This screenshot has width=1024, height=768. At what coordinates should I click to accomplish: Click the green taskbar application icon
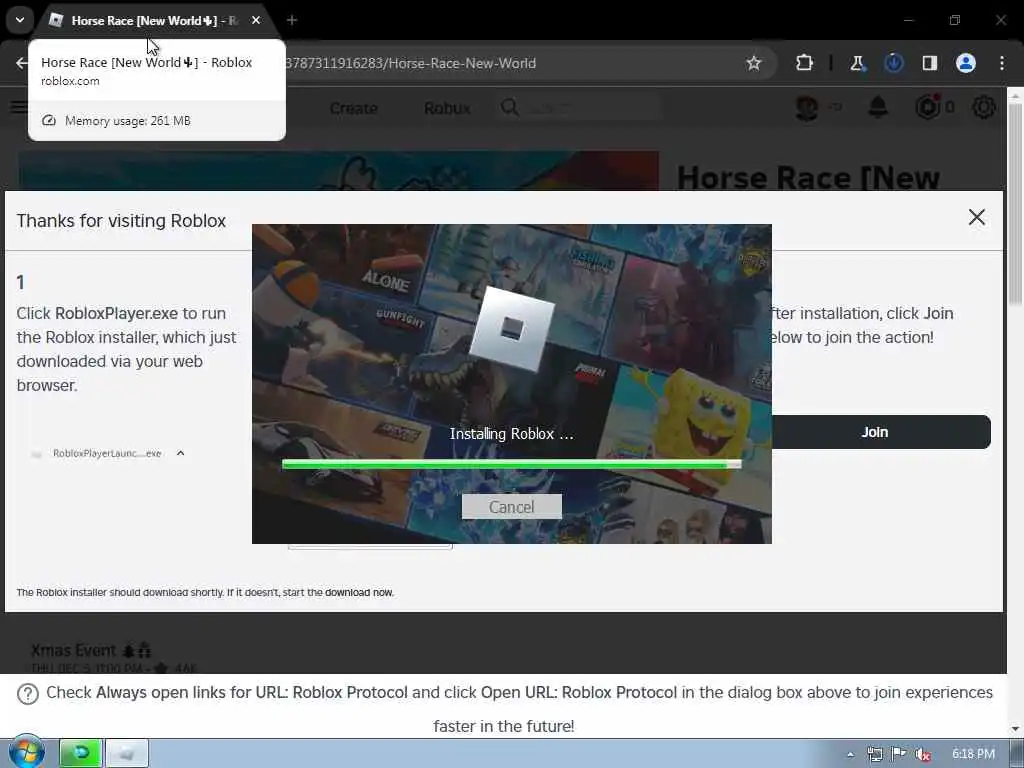point(81,754)
